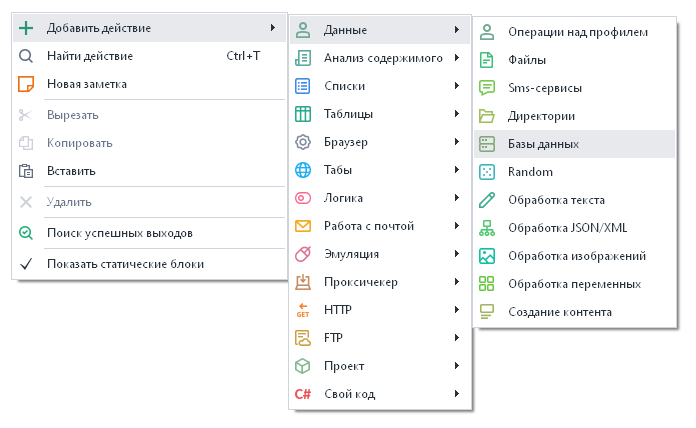Click the Browser gear icon
The height and width of the screenshot is (428, 696).
click(303, 142)
